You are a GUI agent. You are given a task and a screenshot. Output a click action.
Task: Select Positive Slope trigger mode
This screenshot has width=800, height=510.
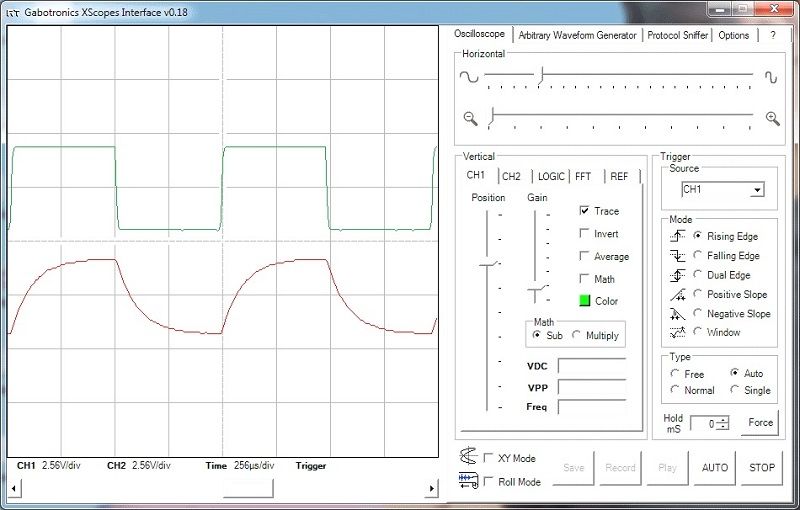[x=697, y=294]
